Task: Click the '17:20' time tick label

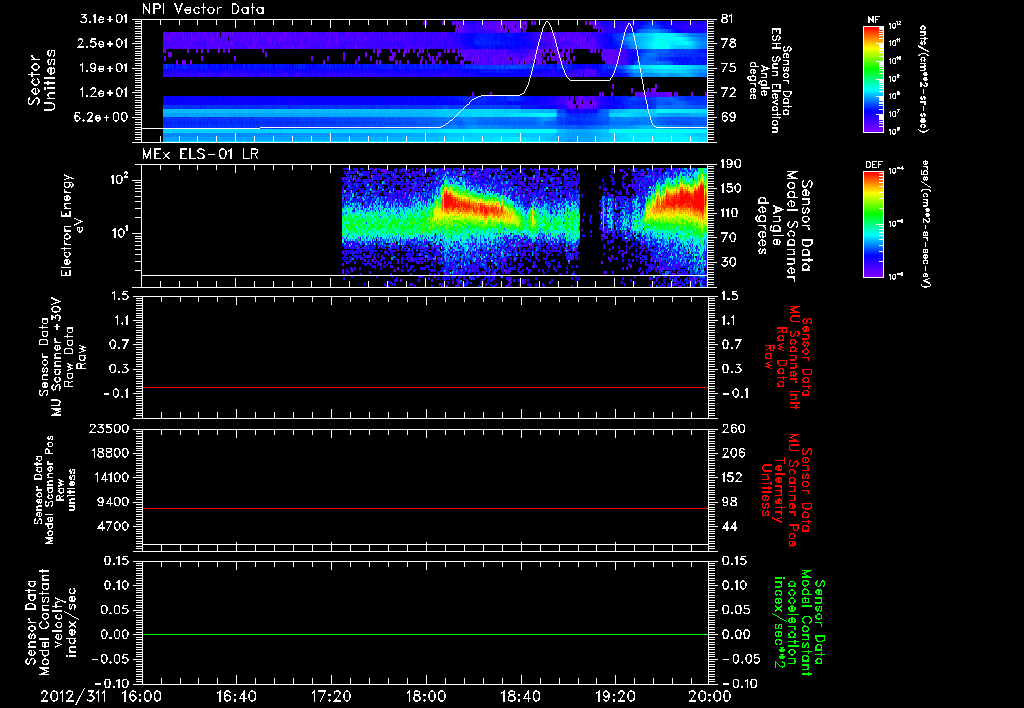Action: click(x=331, y=696)
